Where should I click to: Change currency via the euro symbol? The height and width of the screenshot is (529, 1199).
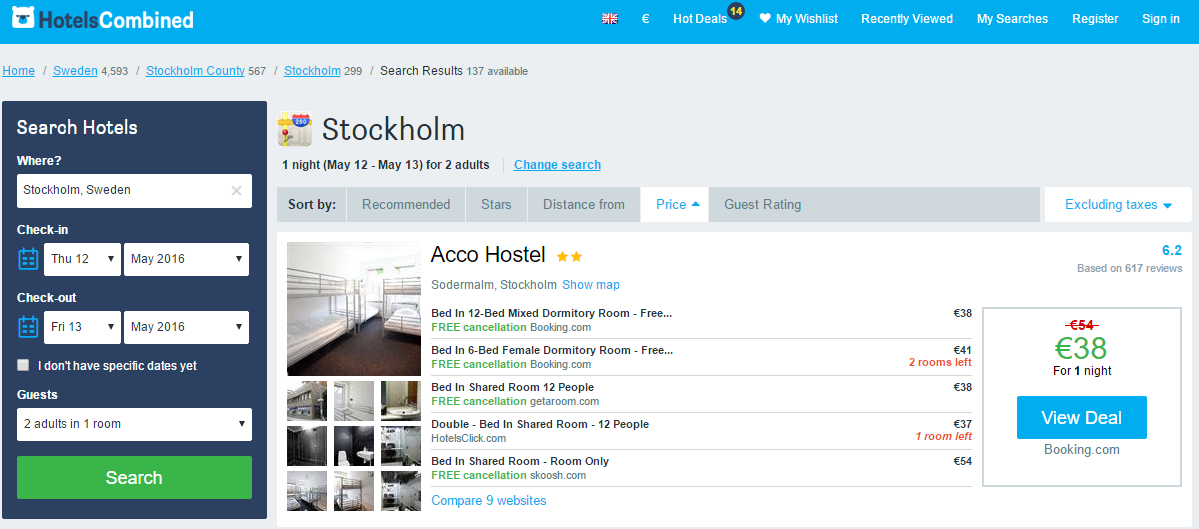(x=645, y=19)
